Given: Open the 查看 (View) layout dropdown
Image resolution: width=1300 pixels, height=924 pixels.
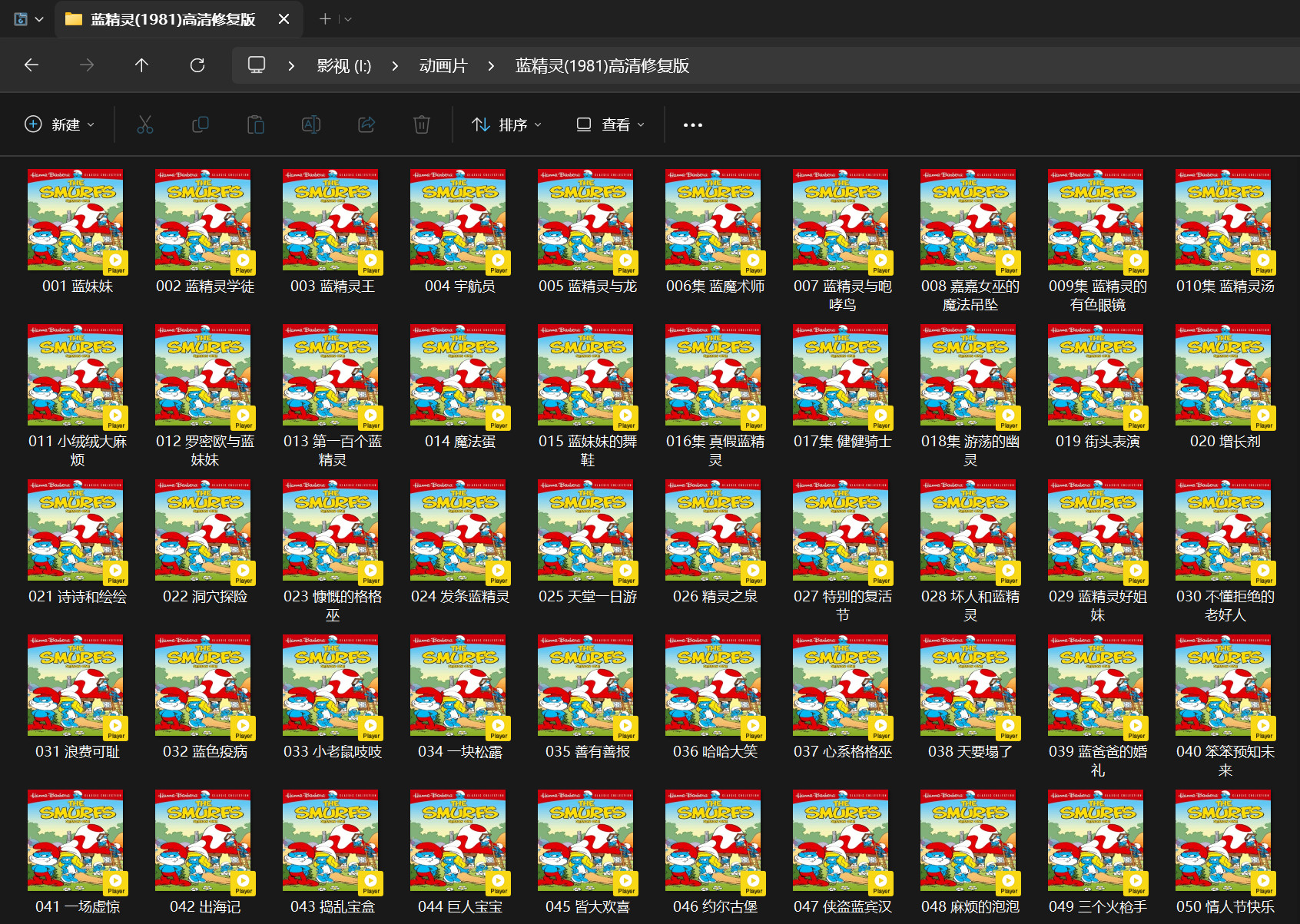Looking at the screenshot, I should (611, 124).
